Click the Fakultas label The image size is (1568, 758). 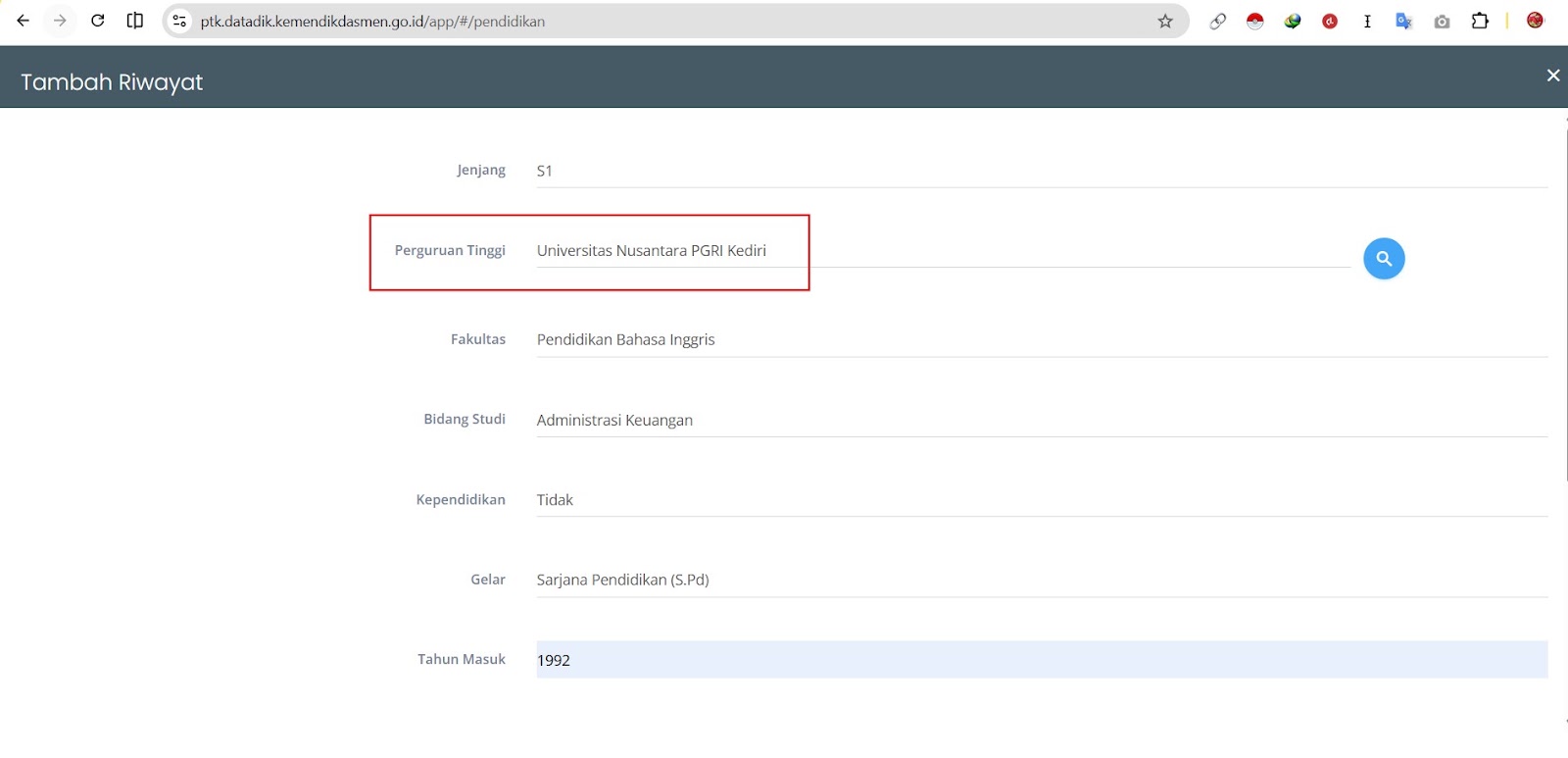point(478,339)
